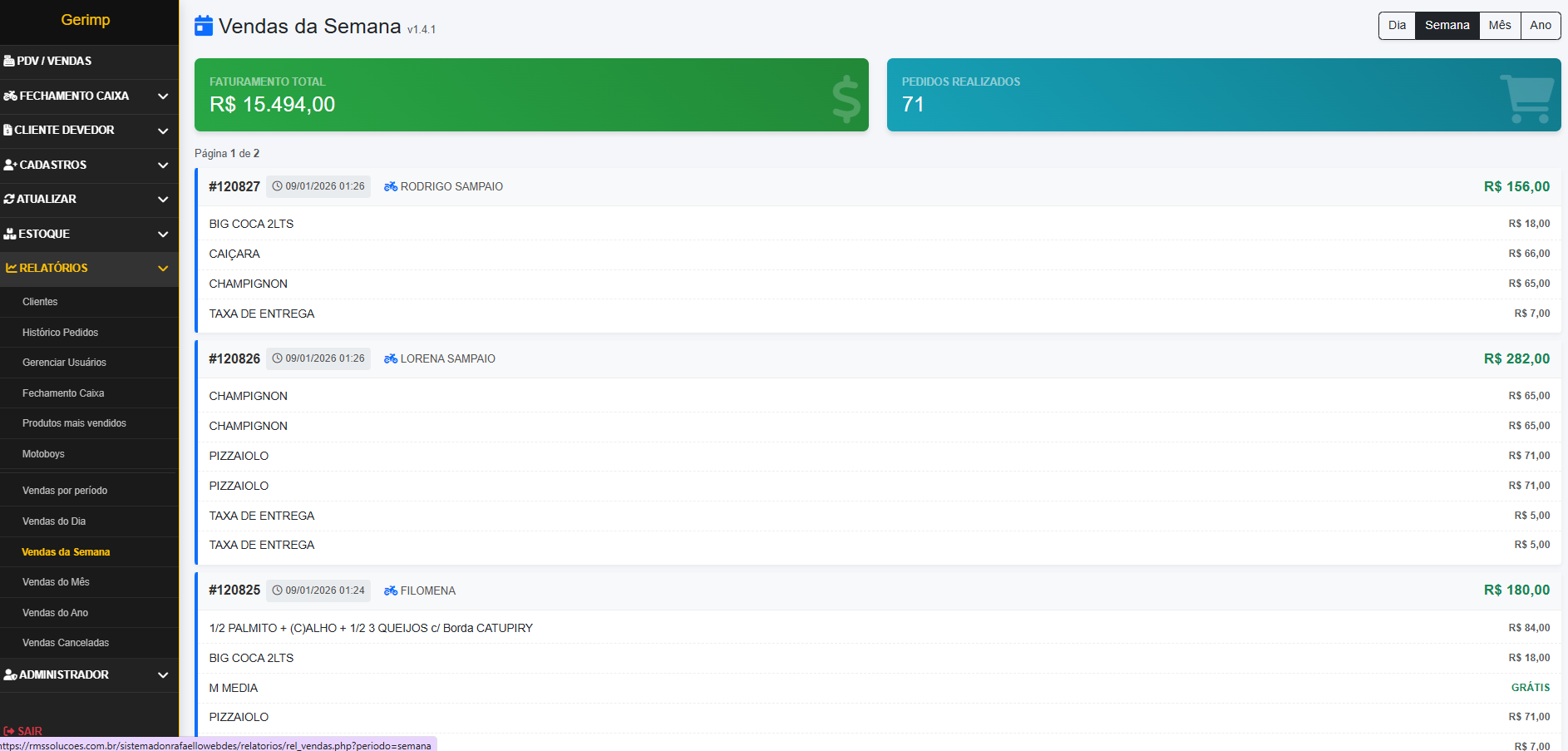This screenshot has height=751, width=1568.
Task: Open Vendas por período report
Action: coord(89,491)
